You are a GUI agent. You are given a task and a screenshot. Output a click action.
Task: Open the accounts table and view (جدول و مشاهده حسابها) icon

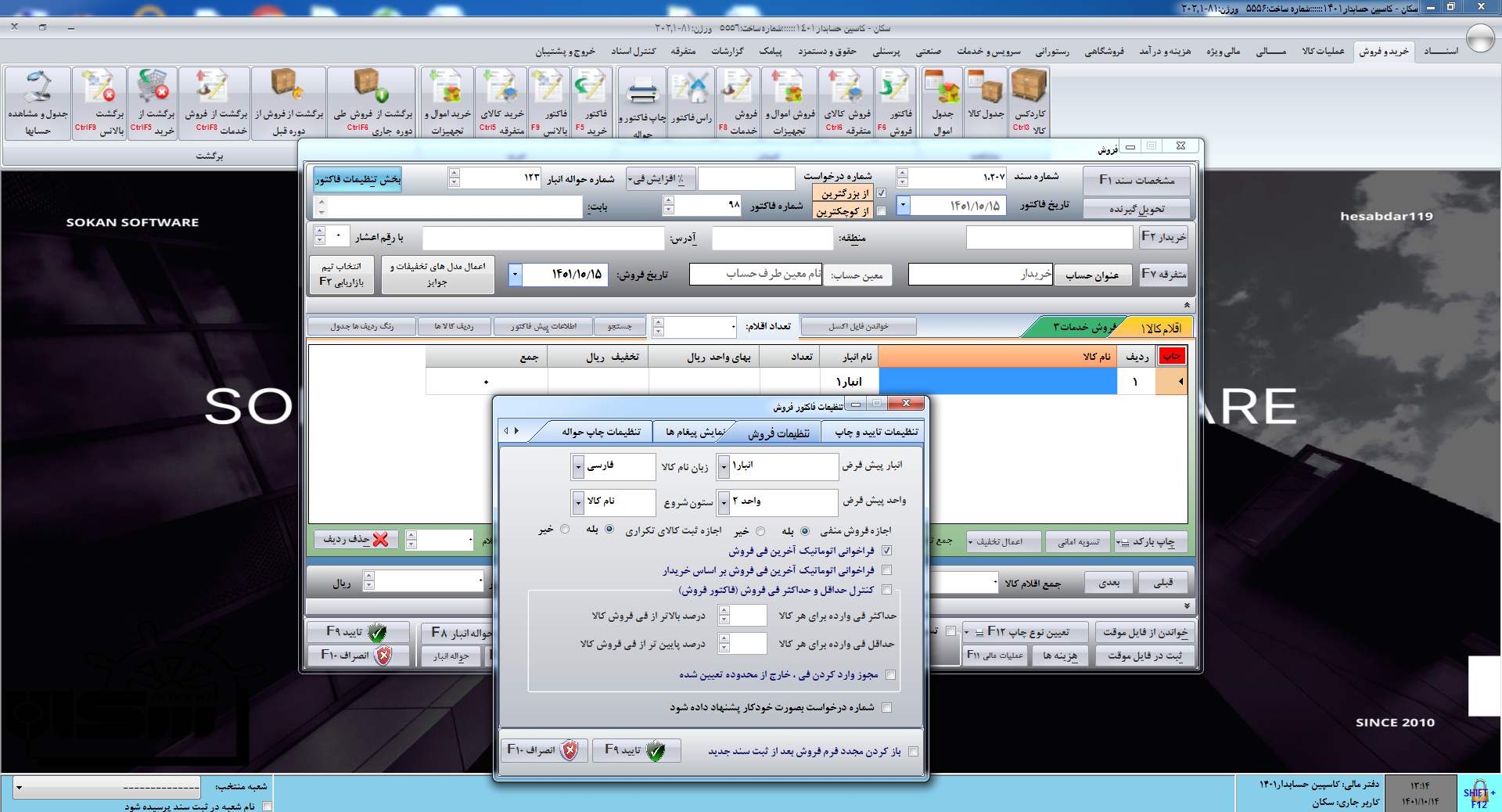tap(38, 102)
